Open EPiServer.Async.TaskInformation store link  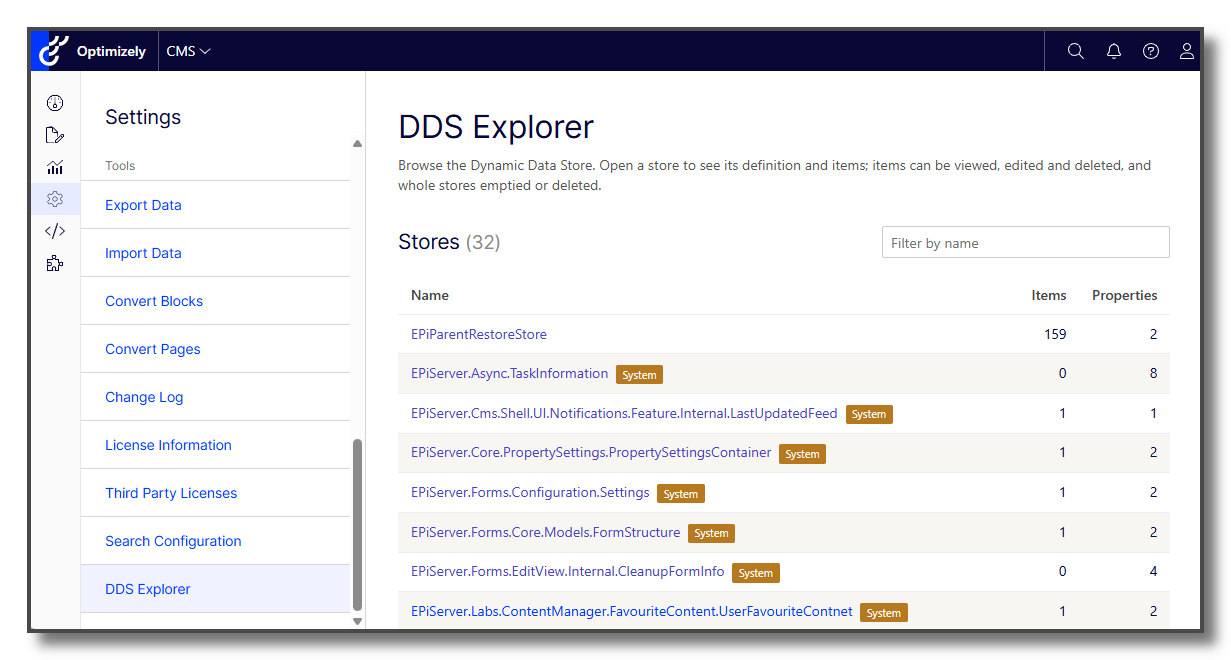click(x=509, y=373)
